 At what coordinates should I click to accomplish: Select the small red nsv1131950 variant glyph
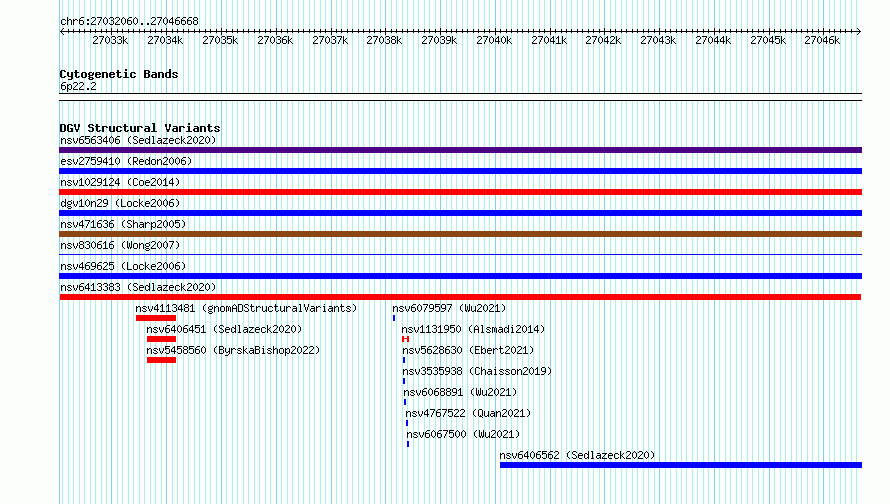pos(405,339)
